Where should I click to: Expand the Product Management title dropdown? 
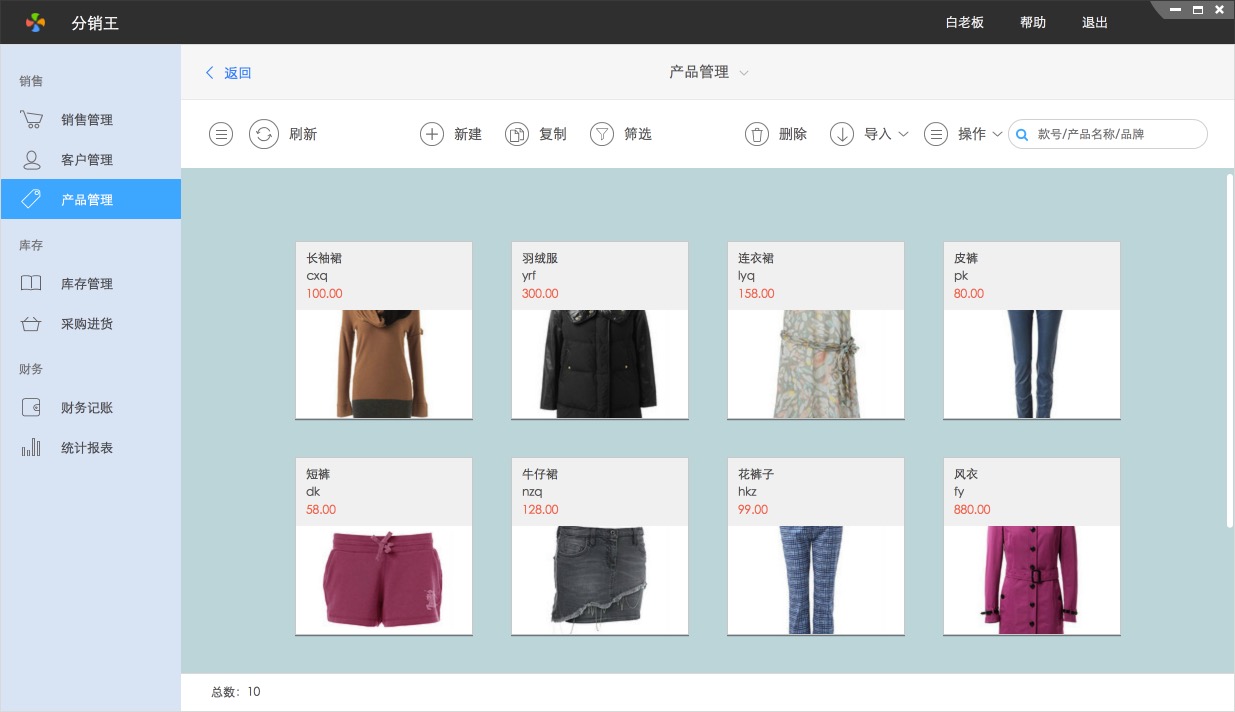(x=744, y=73)
